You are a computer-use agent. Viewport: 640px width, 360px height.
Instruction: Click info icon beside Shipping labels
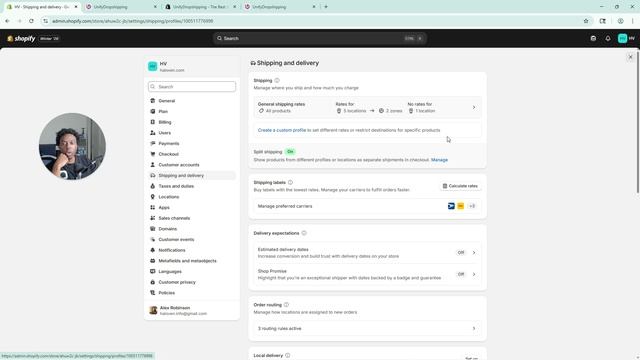[x=290, y=182]
